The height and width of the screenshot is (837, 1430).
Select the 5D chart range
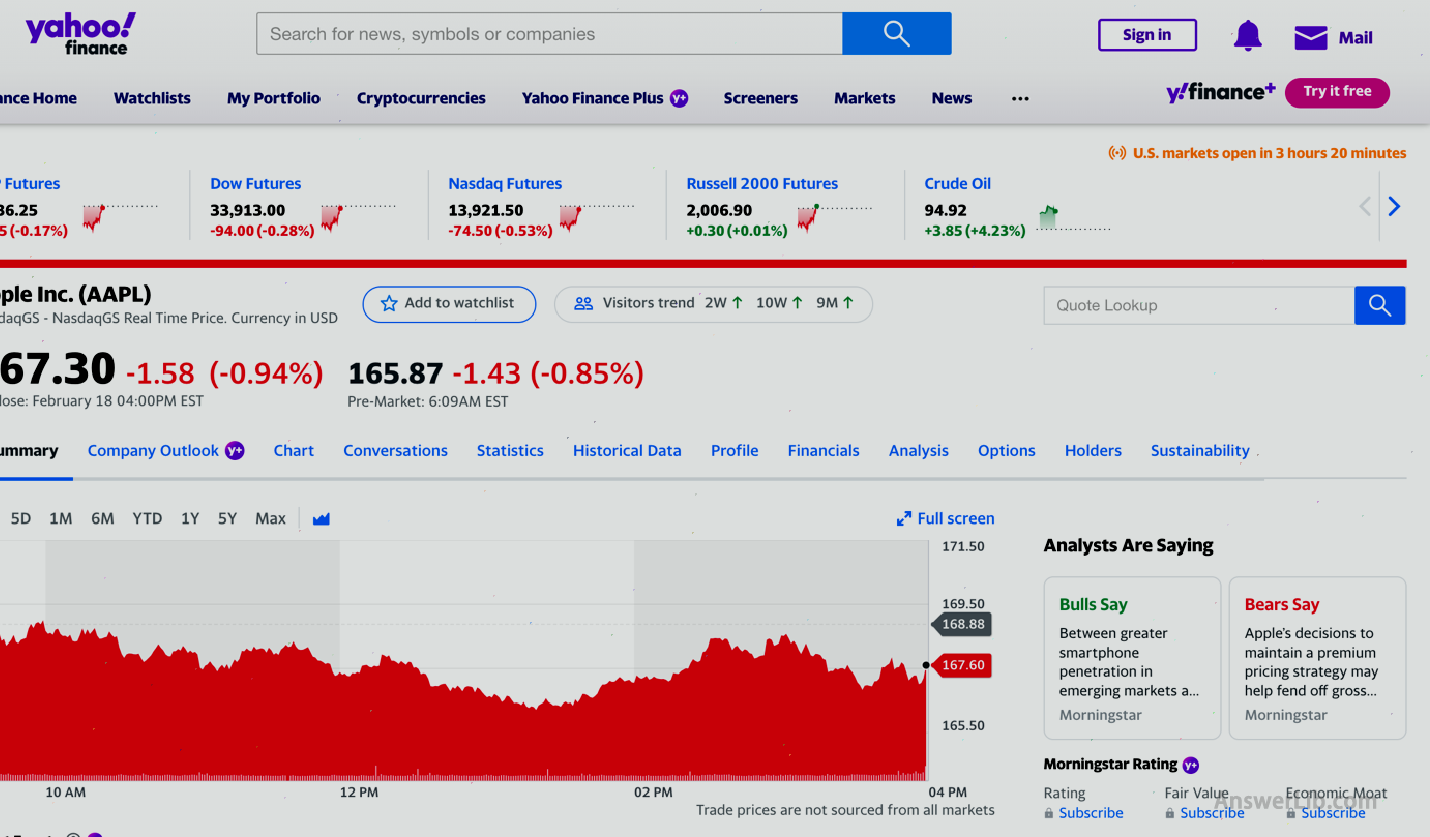click(x=21, y=519)
